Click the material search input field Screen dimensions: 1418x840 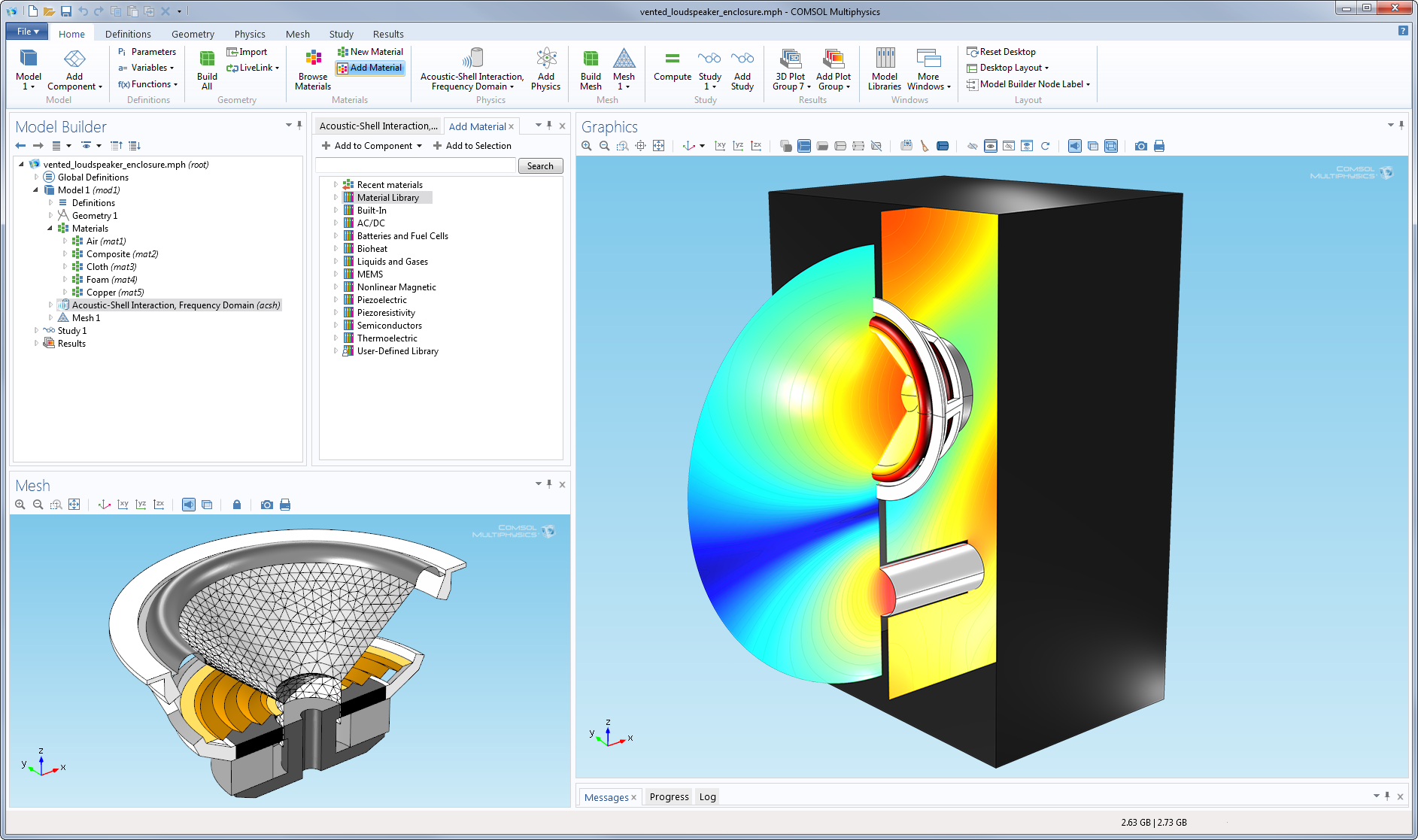coord(416,166)
